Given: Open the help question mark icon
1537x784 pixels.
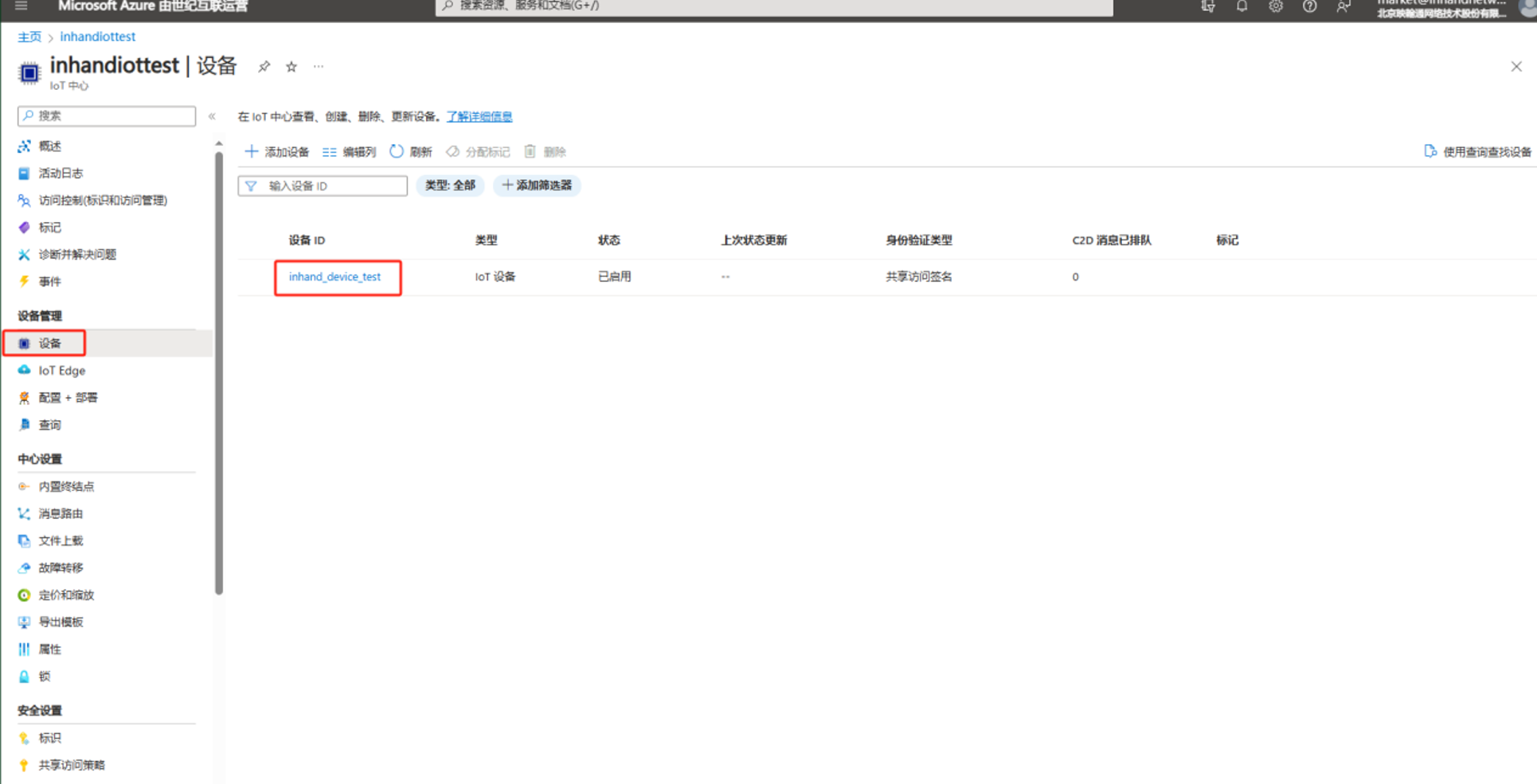Looking at the screenshot, I should pyautogui.click(x=1309, y=6).
